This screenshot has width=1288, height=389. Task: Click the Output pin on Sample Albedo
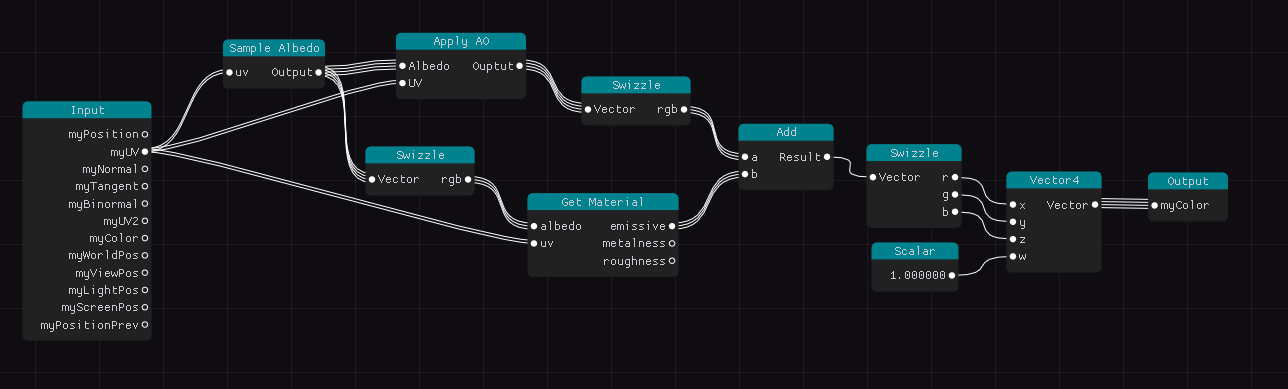point(319,72)
